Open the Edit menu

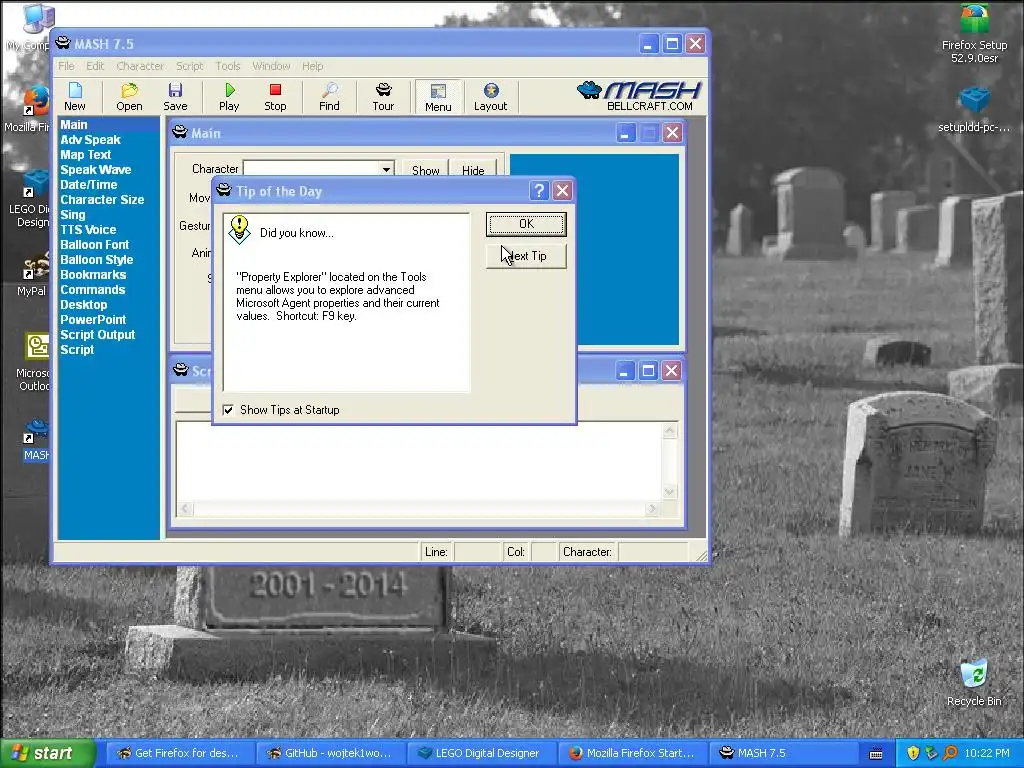95,66
